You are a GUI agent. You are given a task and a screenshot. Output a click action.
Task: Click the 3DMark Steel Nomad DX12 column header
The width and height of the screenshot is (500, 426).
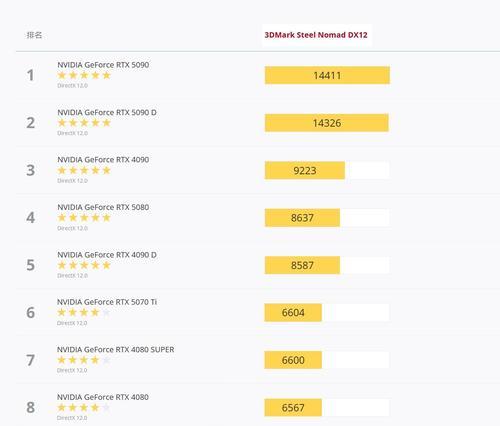click(316, 35)
